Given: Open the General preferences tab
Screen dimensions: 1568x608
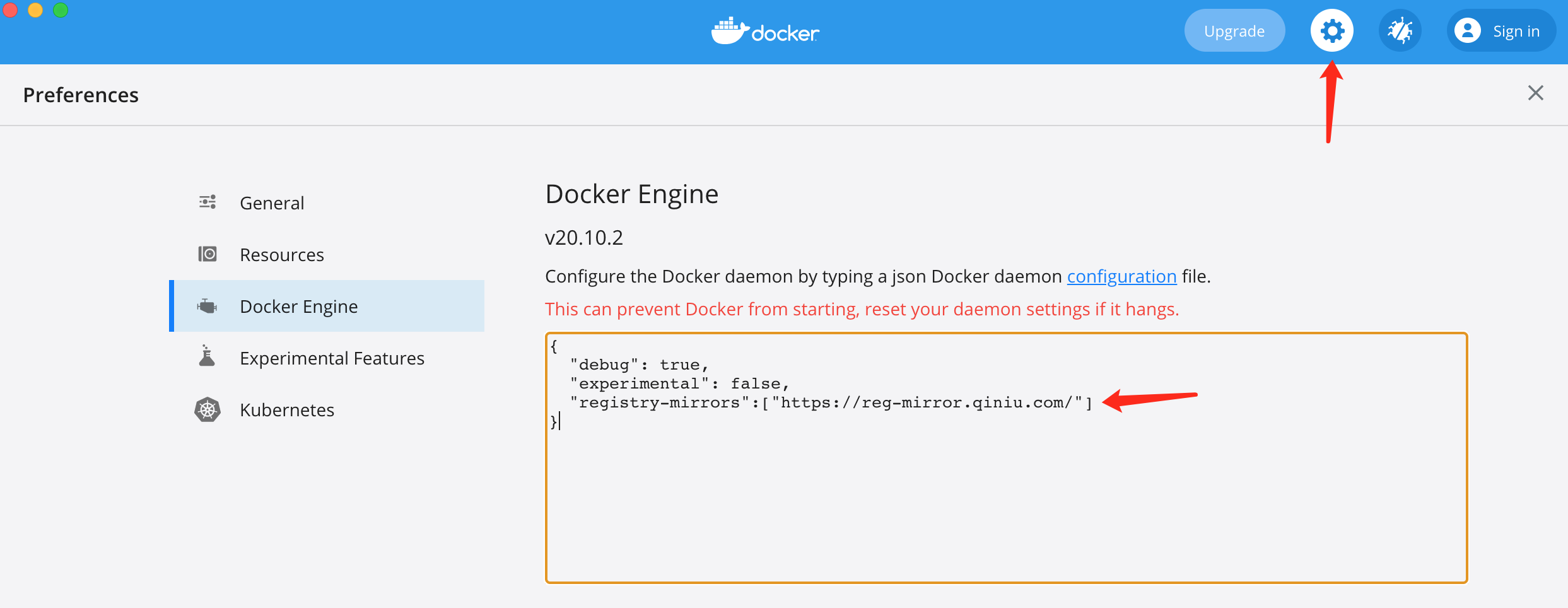Looking at the screenshot, I should click(327, 202).
